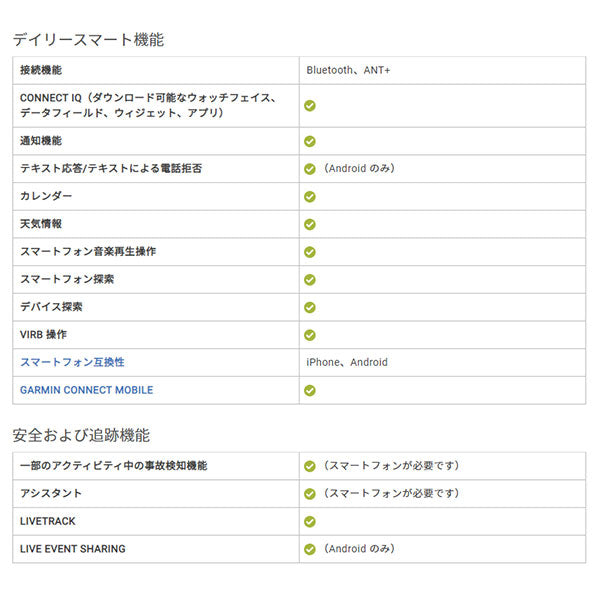Click the green checkmark for CONNECT IQ
Image resolution: width=600 pixels, height=600 pixels.
pyautogui.click(x=310, y=105)
